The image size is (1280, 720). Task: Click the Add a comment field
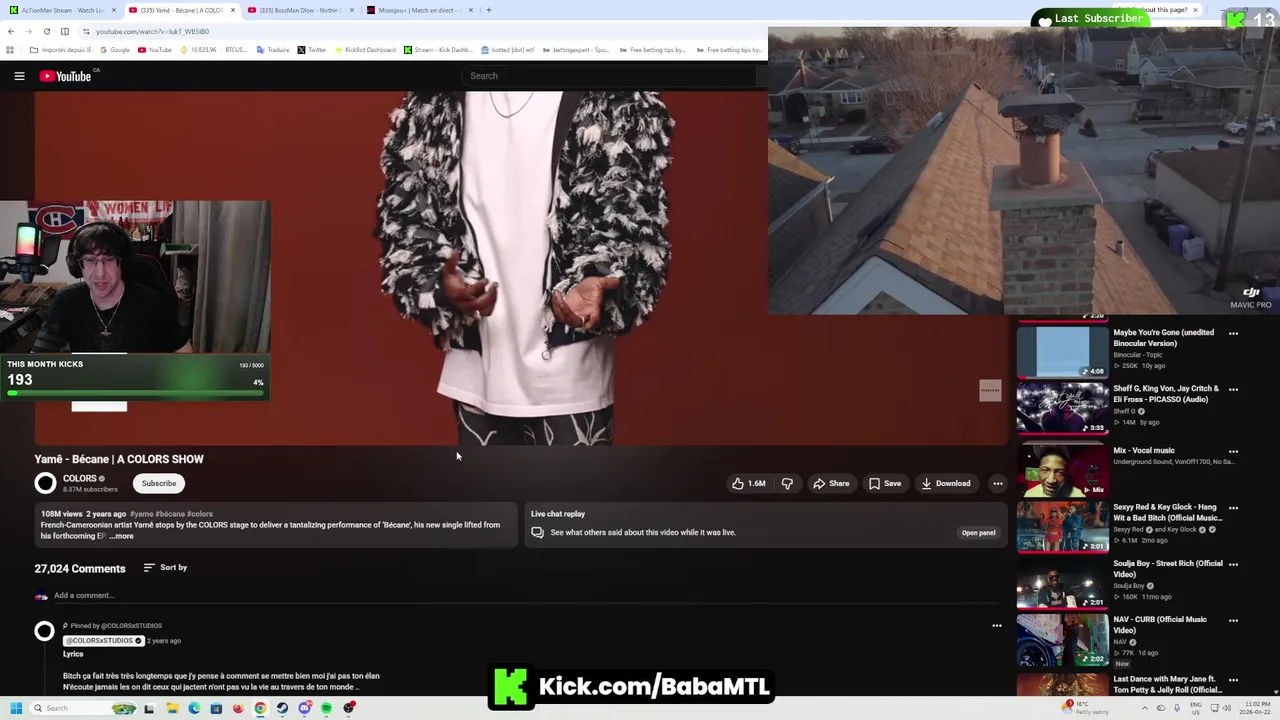coord(528,596)
